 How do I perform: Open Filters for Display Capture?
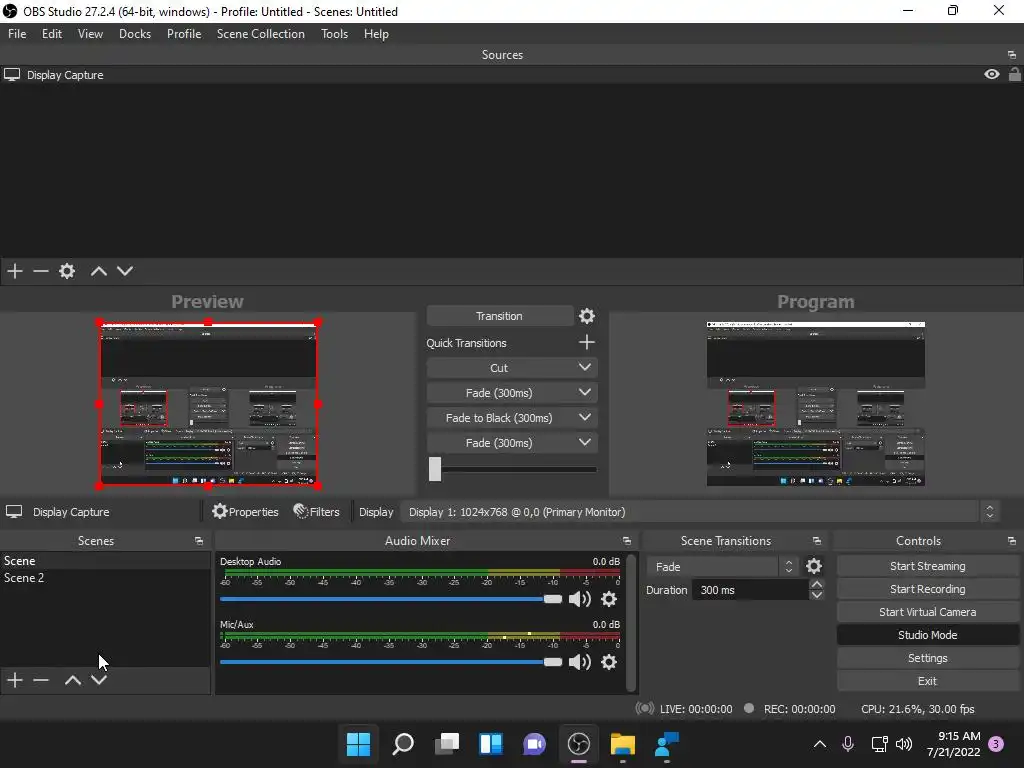(x=317, y=512)
